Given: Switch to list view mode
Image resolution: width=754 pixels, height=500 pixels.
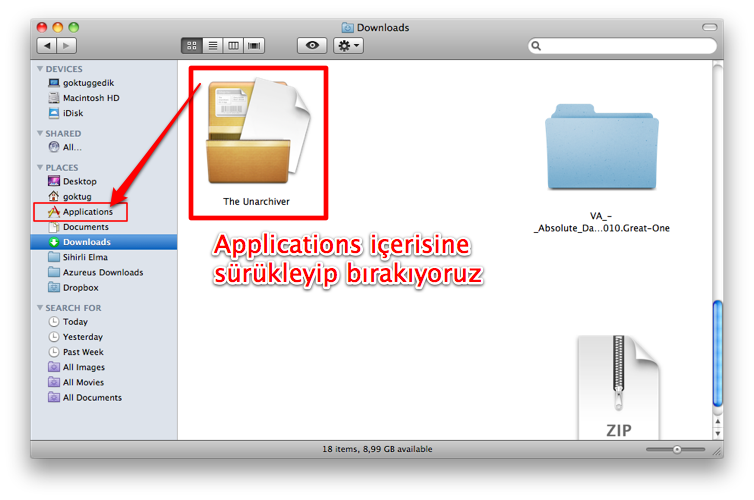Looking at the screenshot, I should 212,46.
